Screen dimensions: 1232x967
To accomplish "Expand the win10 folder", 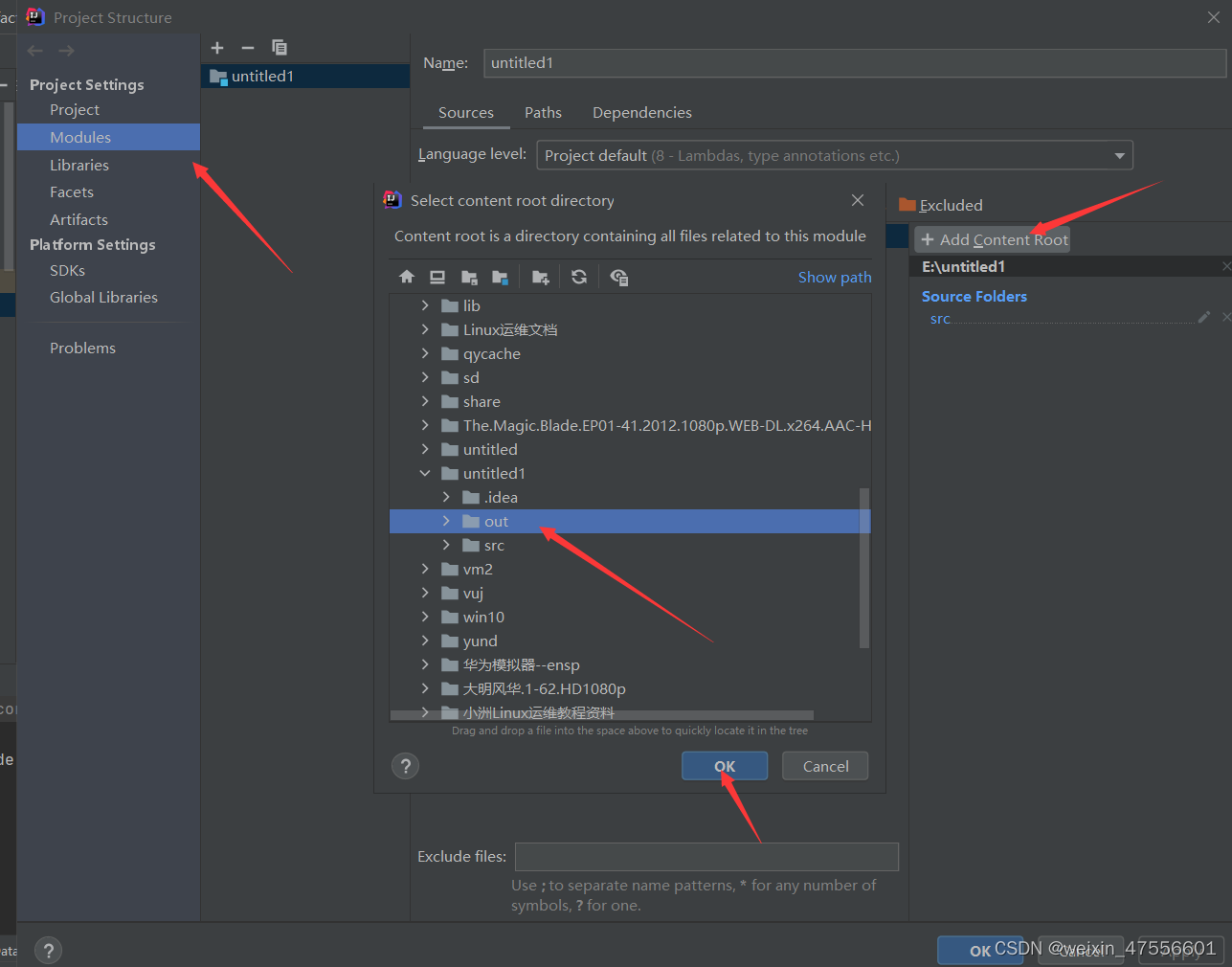I will pyautogui.click(x=425, y=617).
